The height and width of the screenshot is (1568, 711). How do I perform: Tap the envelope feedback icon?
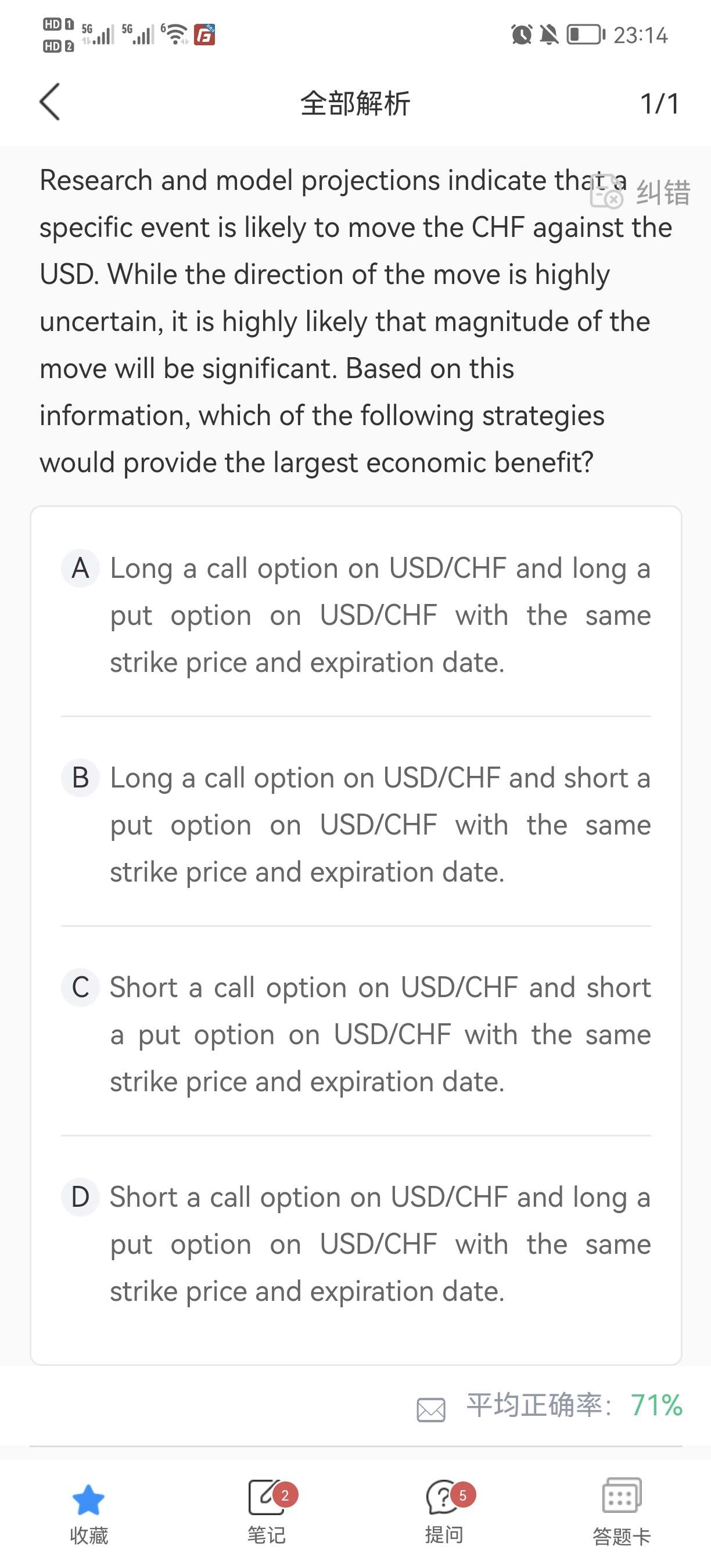[431, 1409]
